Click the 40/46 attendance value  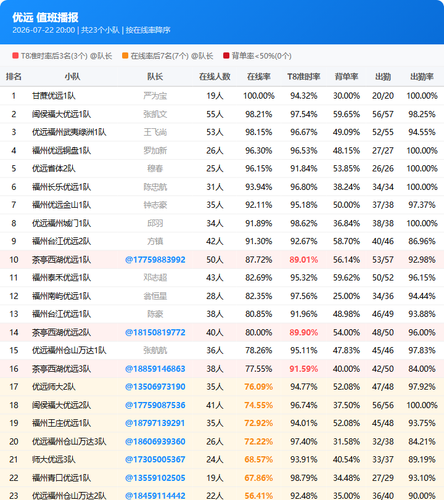point(383,241)
